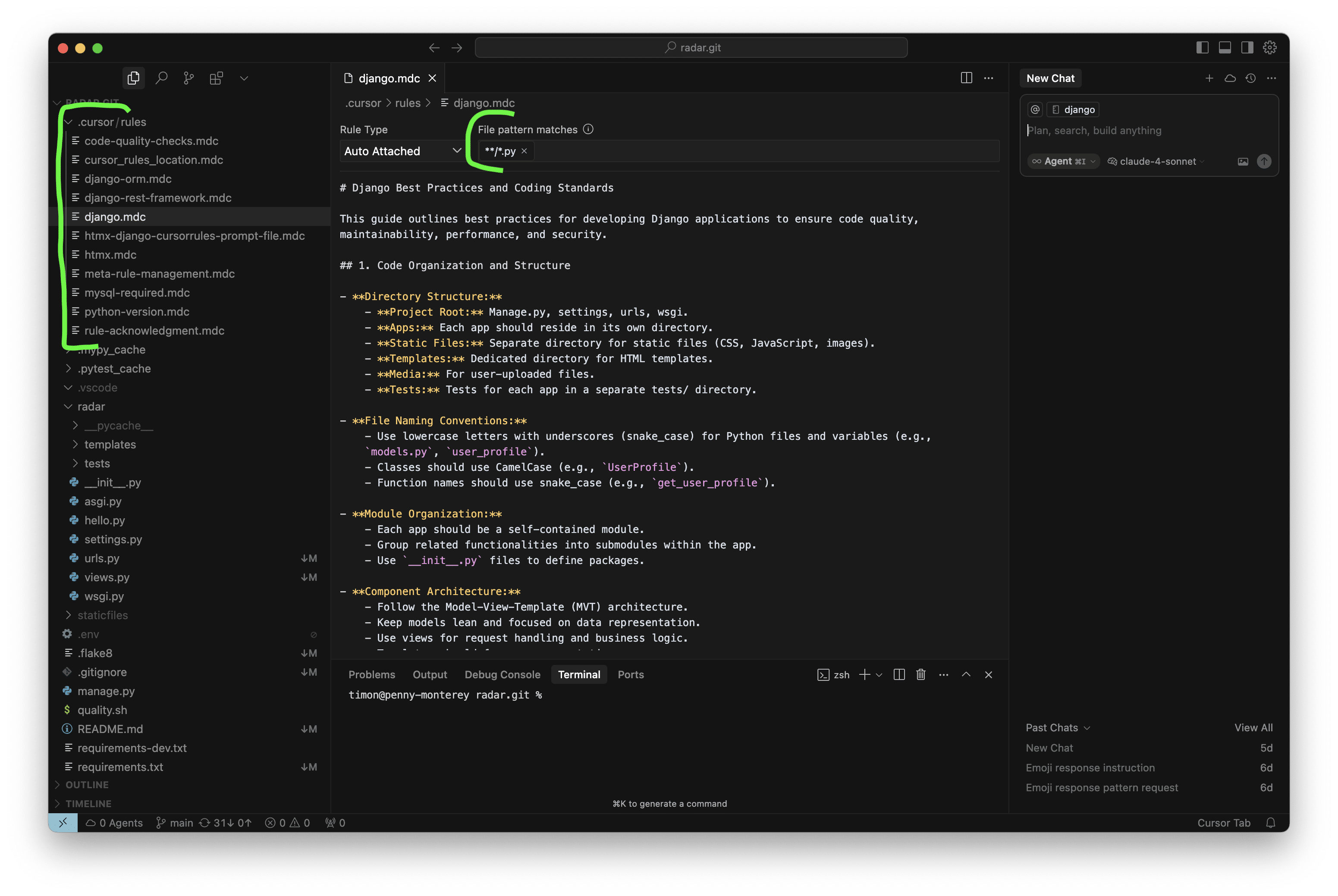Open settings gear in title bar

(1269, 48)
